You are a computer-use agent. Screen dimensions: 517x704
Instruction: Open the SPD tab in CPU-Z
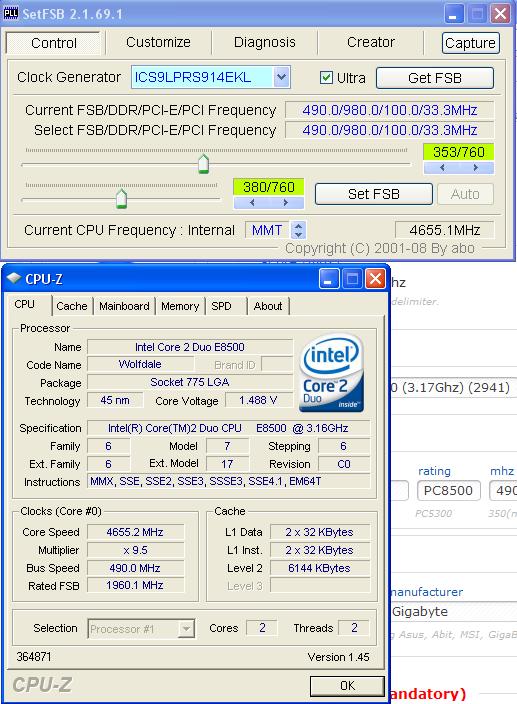[x=221, y=306]
